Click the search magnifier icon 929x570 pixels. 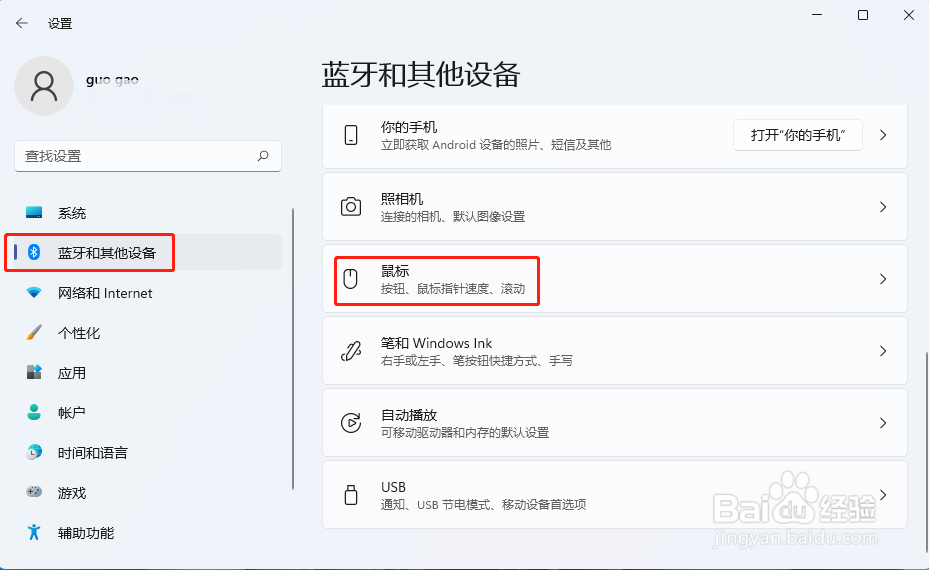[x=263, y=156]
